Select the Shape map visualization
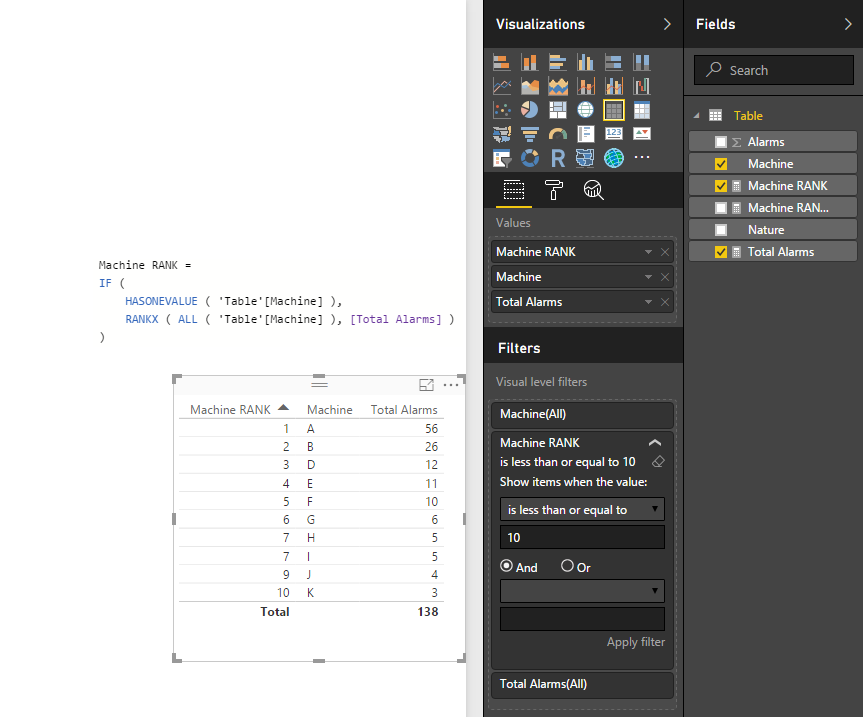Image resolution: width=863 pixels, height=717 pixels. pos(586,158)
